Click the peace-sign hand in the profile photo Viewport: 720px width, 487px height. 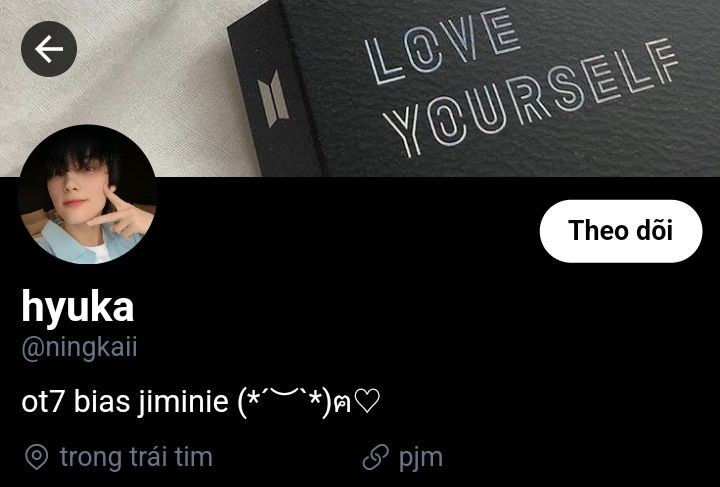(x=119, y=214)
